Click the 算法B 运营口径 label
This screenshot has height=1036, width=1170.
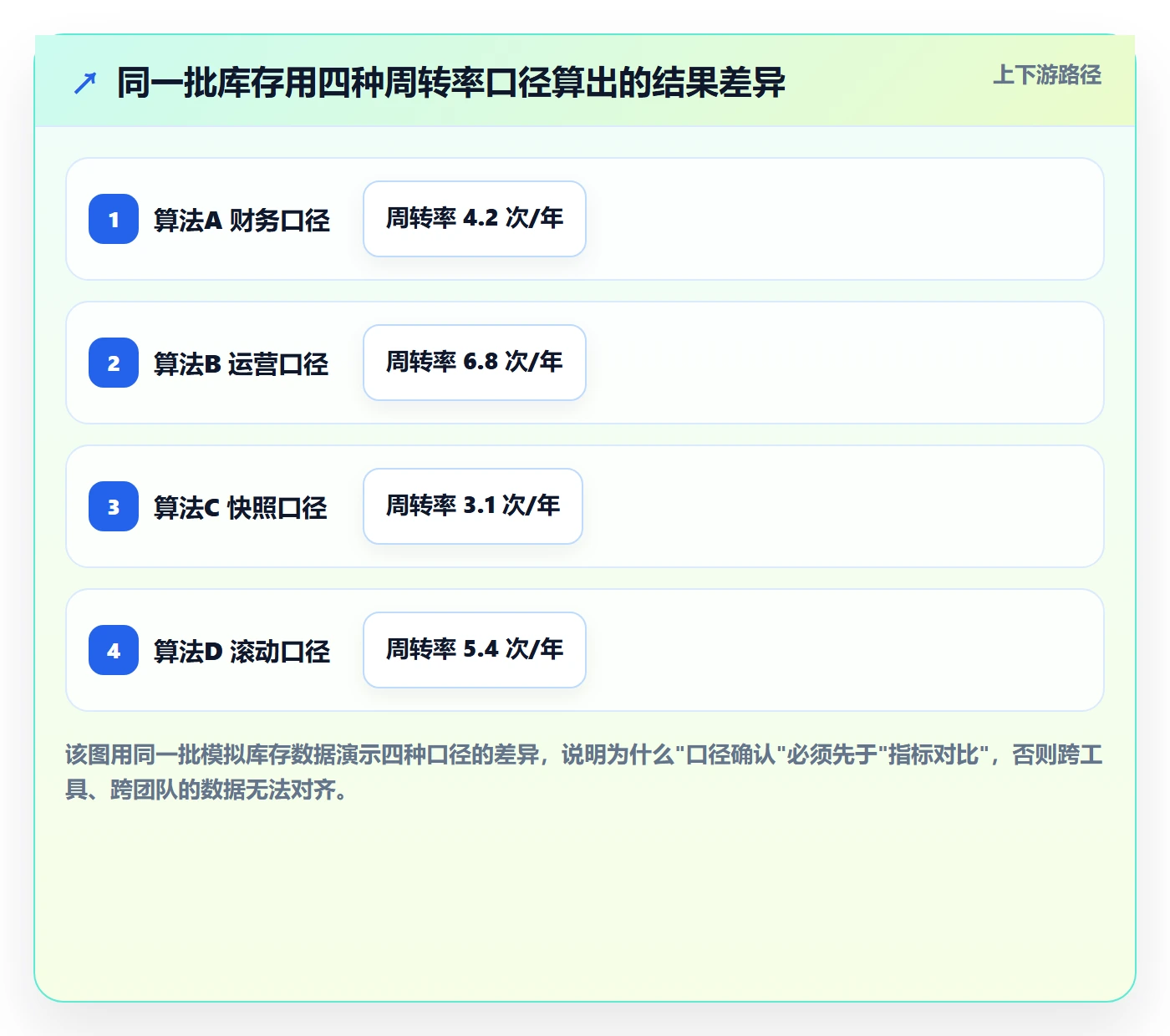pos(242,364)
